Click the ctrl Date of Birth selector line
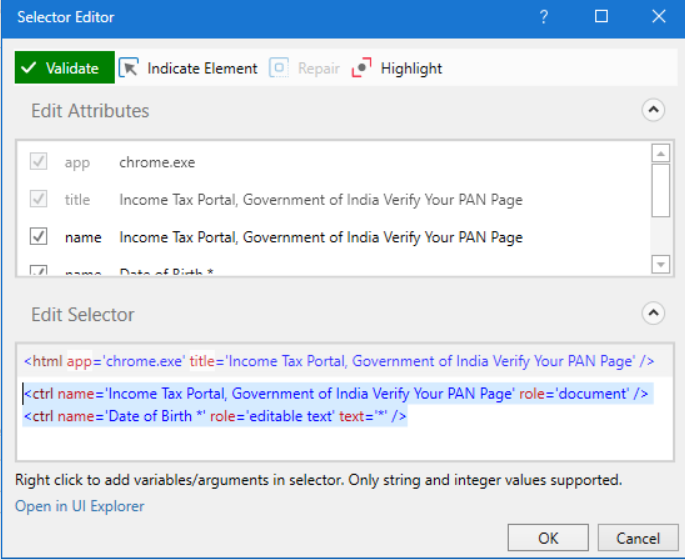Screen dimensions: 685x560 click(215, 416)
